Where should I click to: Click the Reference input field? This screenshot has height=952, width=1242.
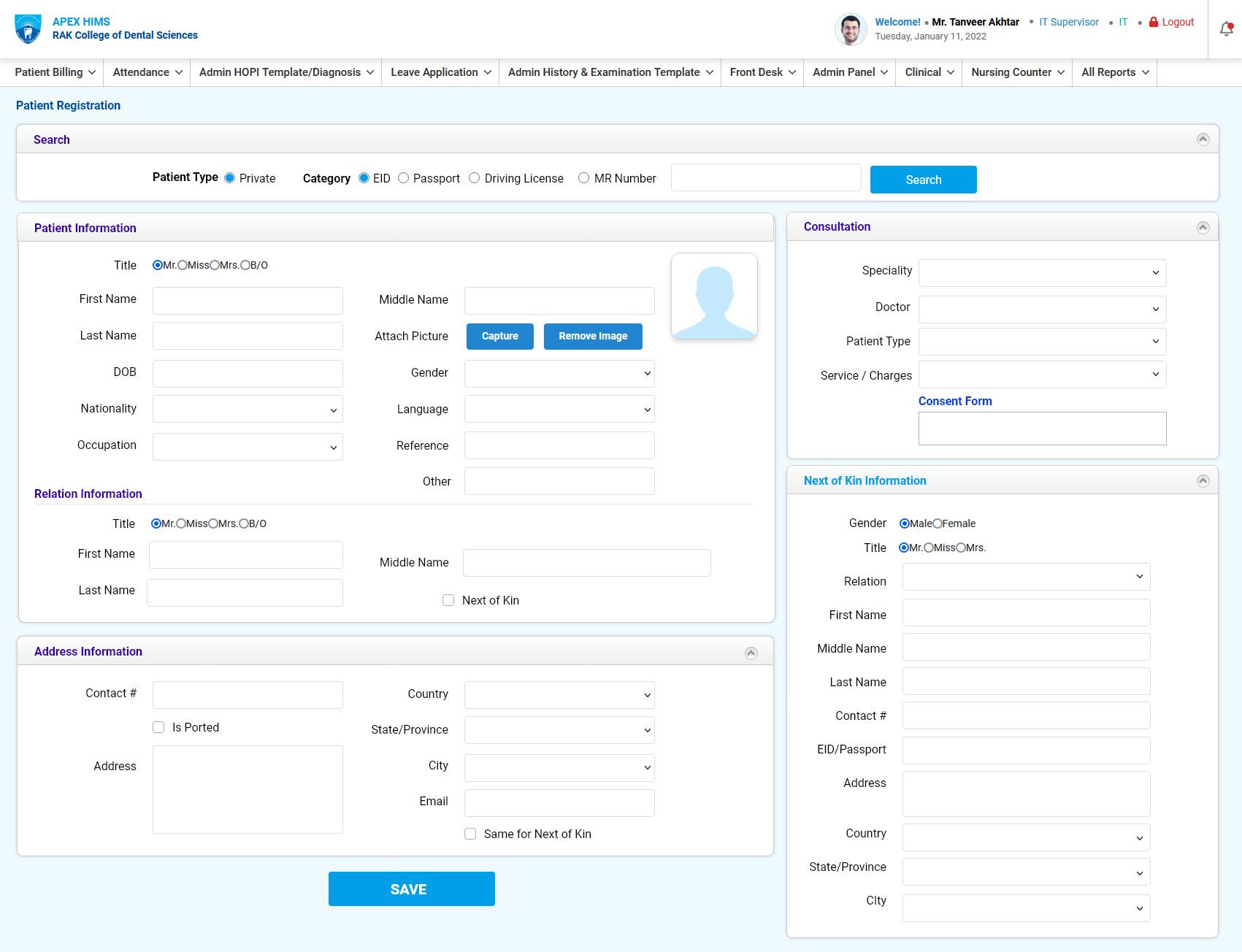(x=559, y=445)
